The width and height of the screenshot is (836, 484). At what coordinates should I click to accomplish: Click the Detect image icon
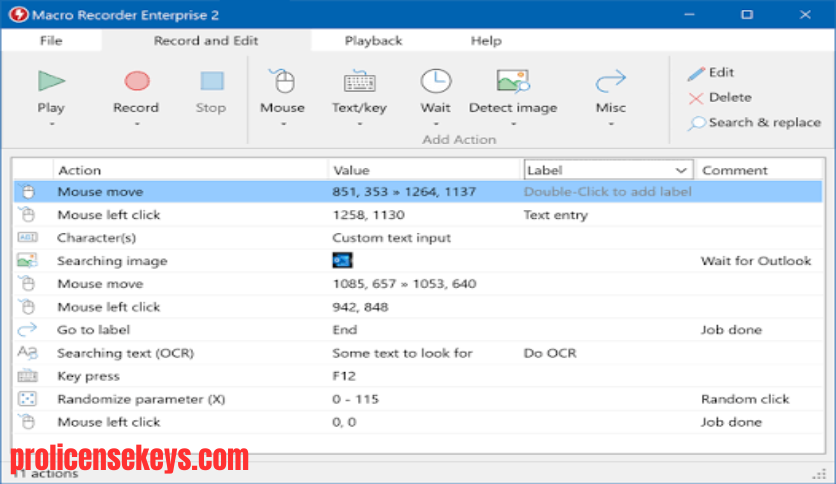point(513,81)
